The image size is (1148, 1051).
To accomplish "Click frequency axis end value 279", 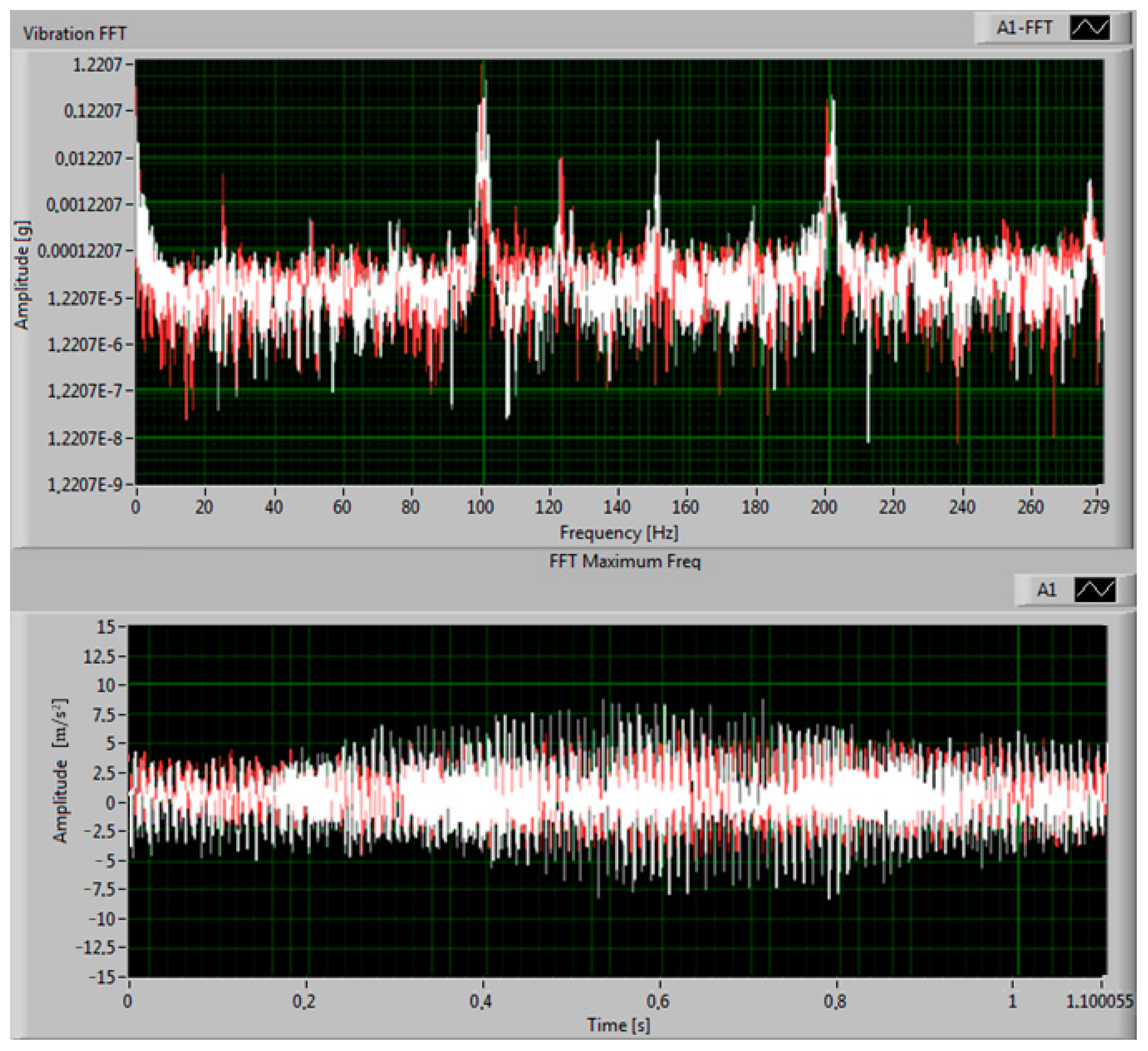I will (1096, 507).
